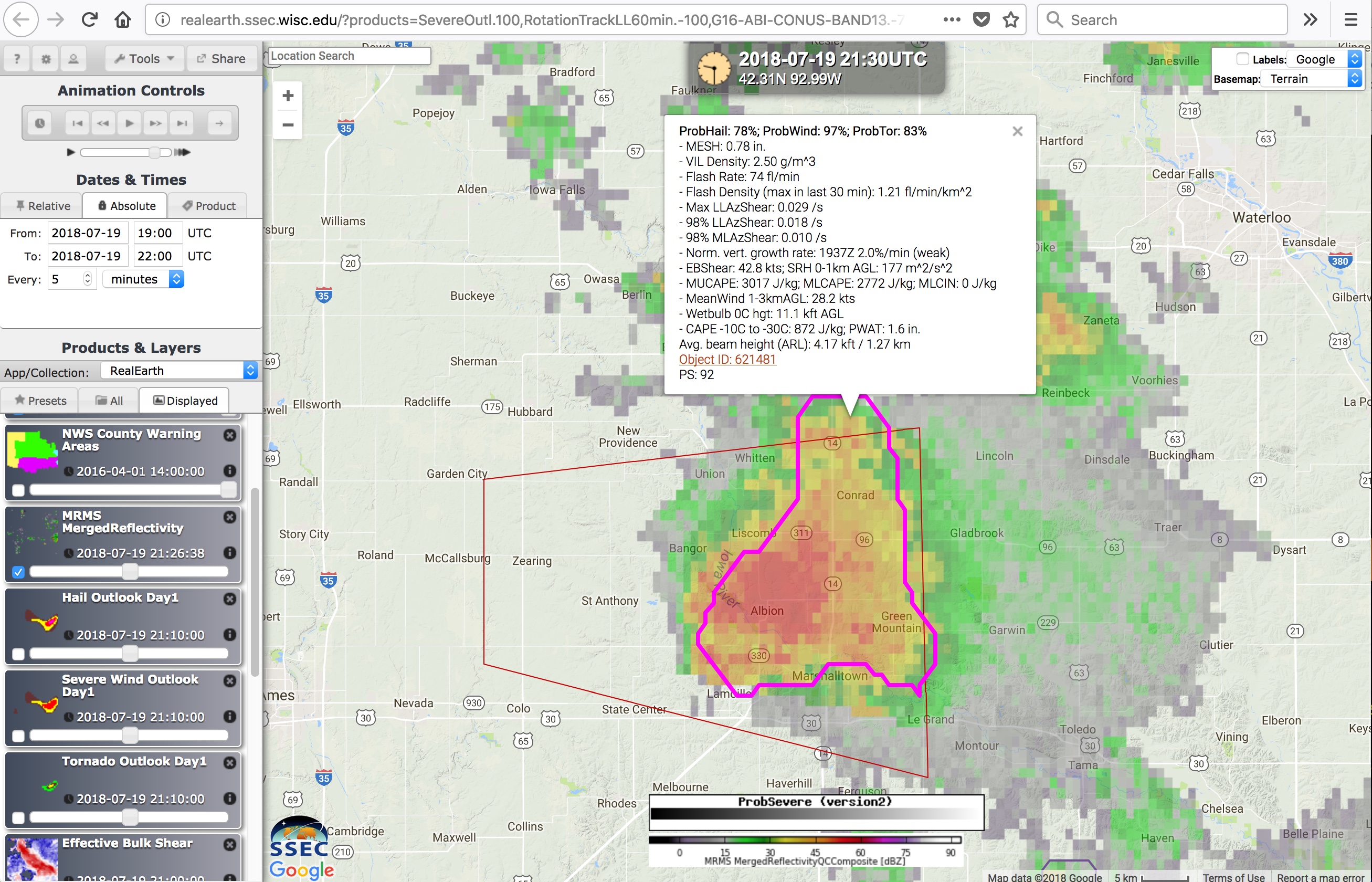
Task: Enable Severe Wind Outlook Day1 layer
Action: tap(18, 736)
